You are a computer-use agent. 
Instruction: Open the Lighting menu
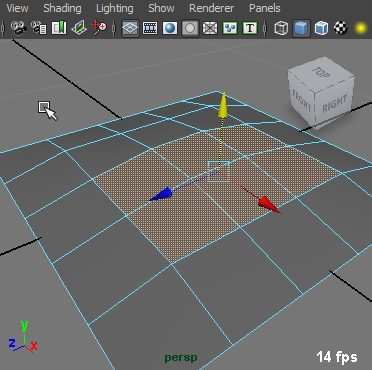115,8
